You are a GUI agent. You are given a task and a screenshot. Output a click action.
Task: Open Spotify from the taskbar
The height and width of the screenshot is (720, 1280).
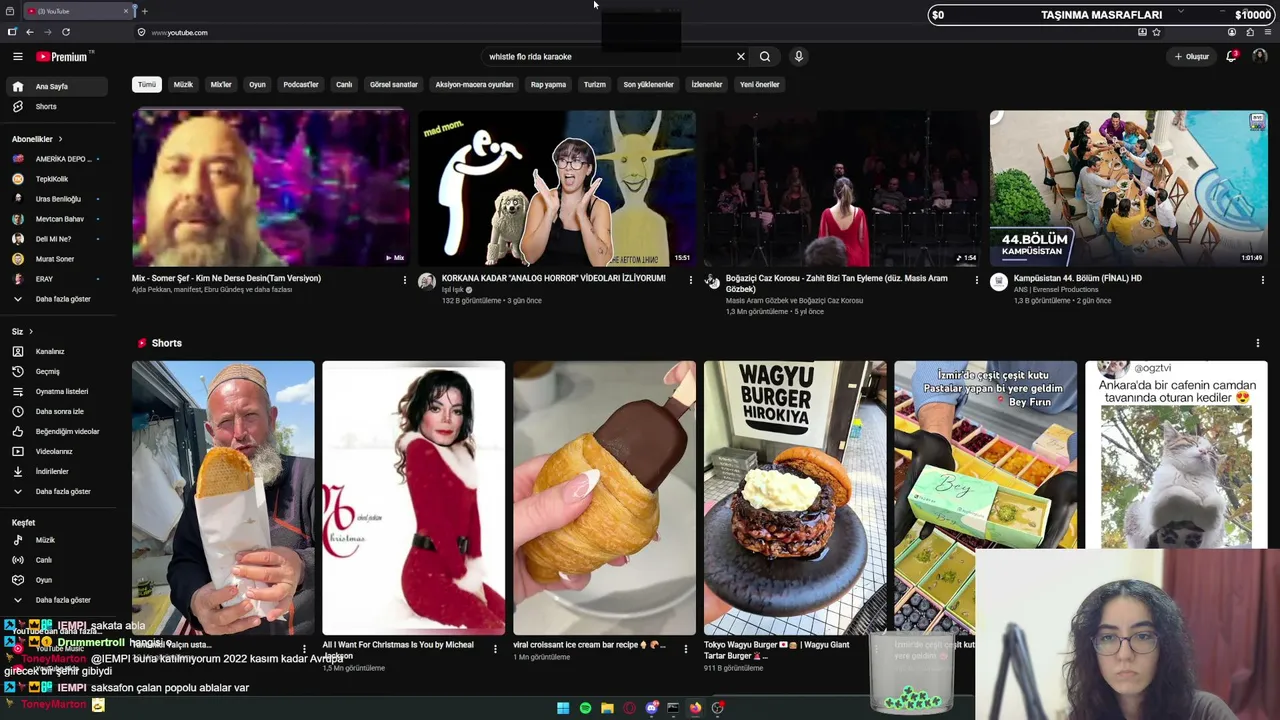click(x=585, y=708)
